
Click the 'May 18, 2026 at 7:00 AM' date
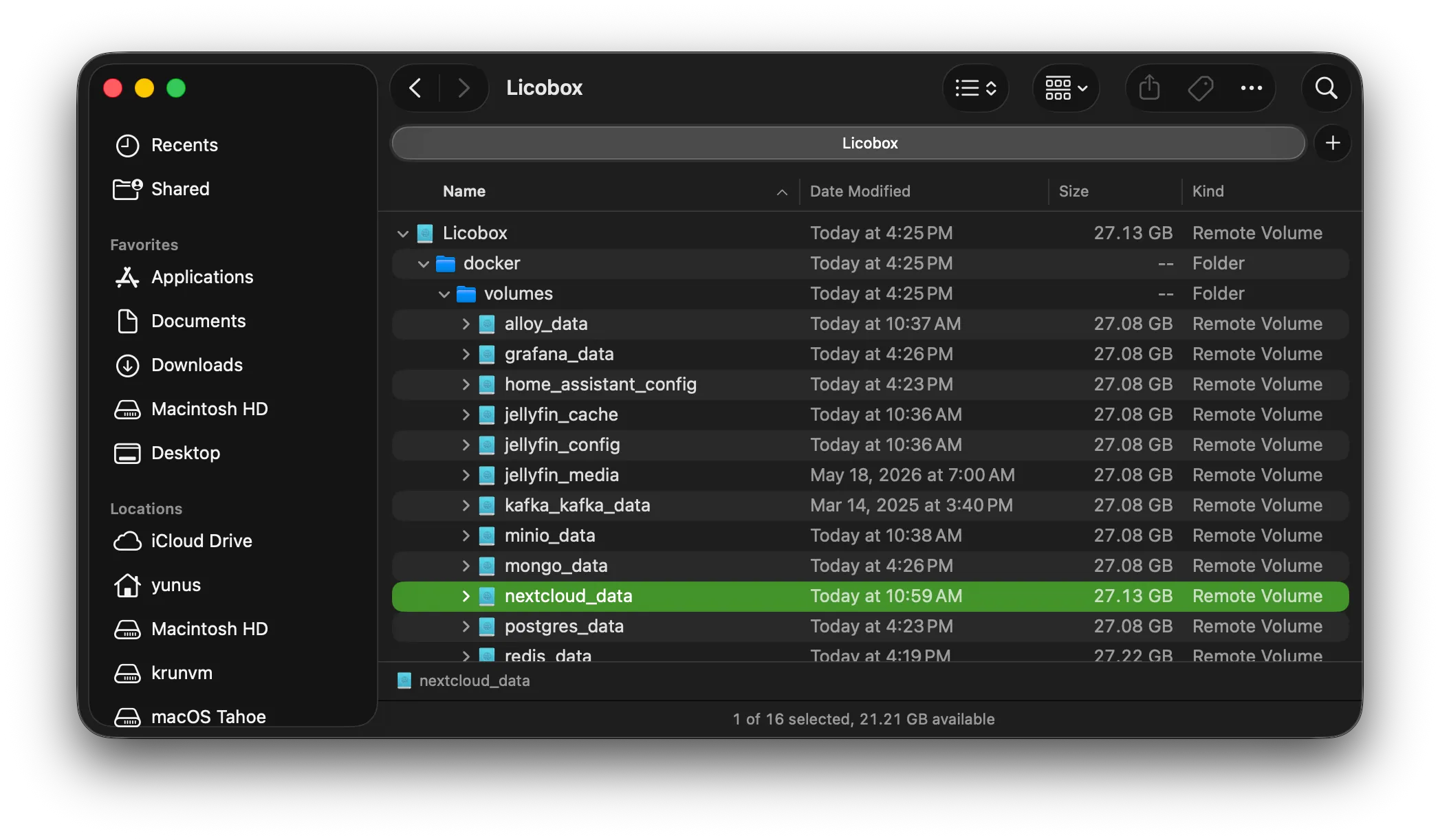click(913, 475)
